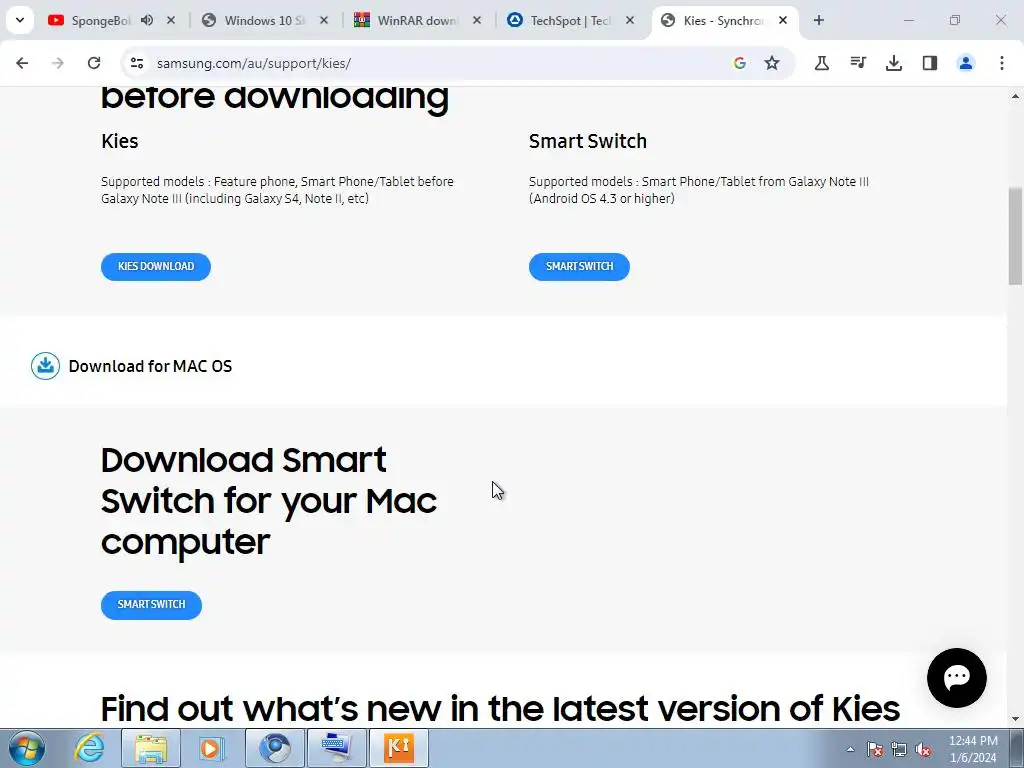Viewport: 1024px width, 768px height.
Task: Expand the tab search dropdown arrow
Action: point(20,20)
